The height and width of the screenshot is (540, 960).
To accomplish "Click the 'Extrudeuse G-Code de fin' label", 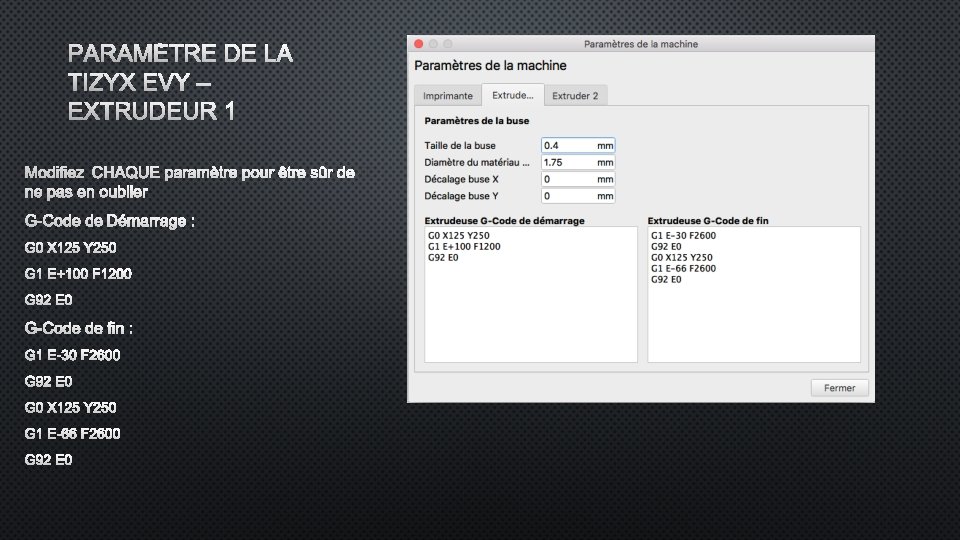I will 708,220.
